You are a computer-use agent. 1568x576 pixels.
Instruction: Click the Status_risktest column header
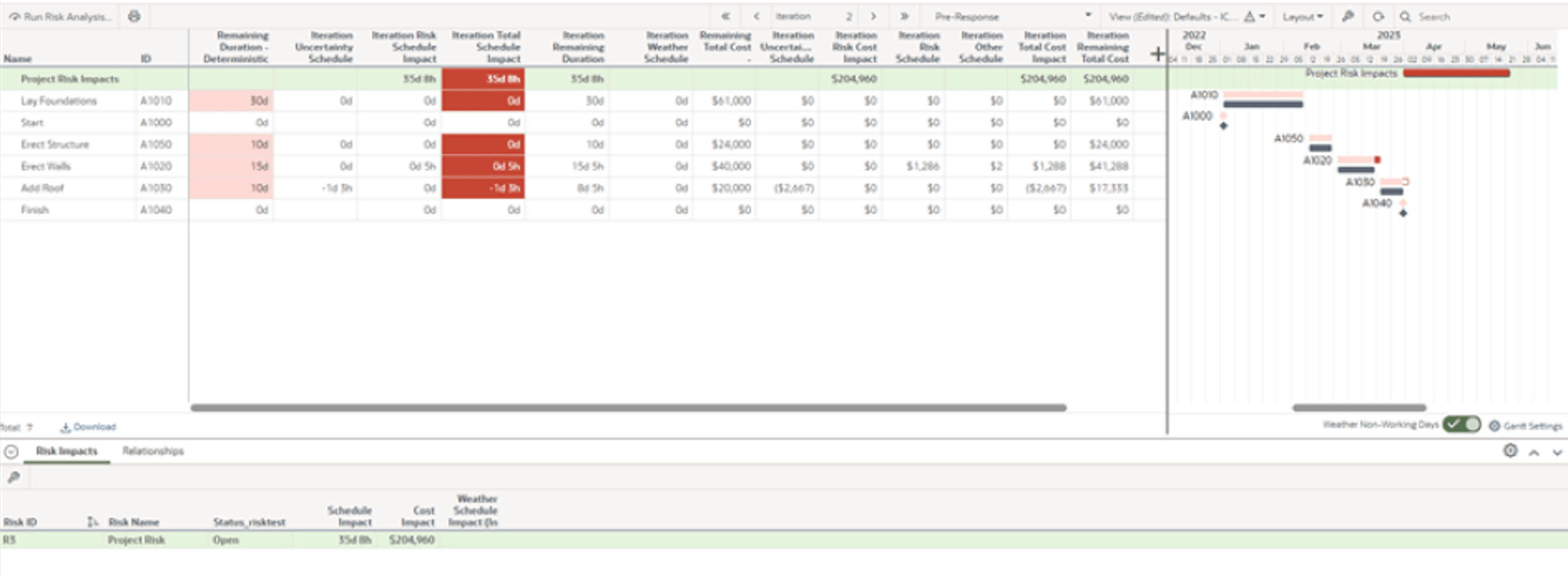point(249,522)
